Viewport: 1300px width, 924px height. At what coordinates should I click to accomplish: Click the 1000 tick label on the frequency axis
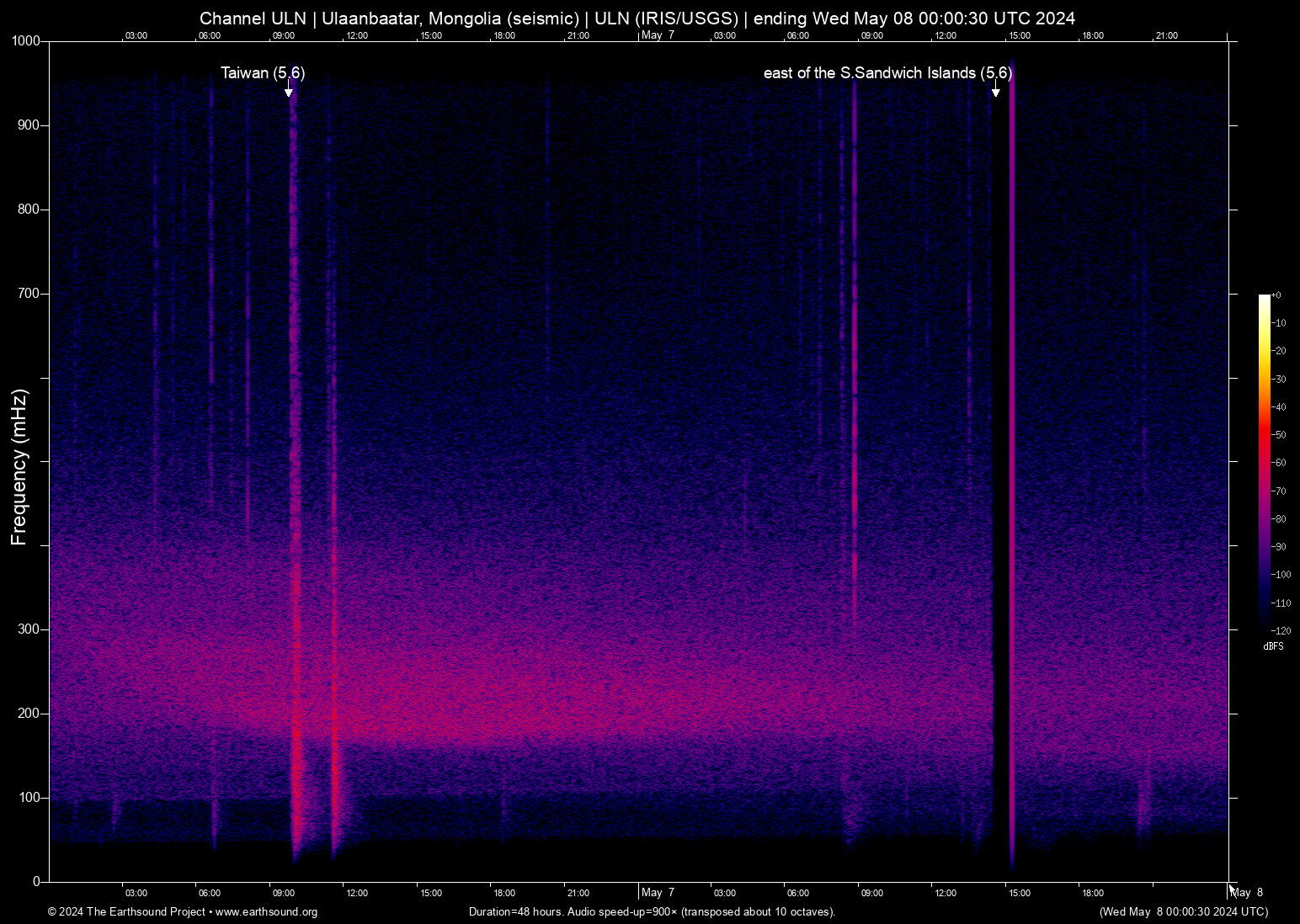coord(25,41)
